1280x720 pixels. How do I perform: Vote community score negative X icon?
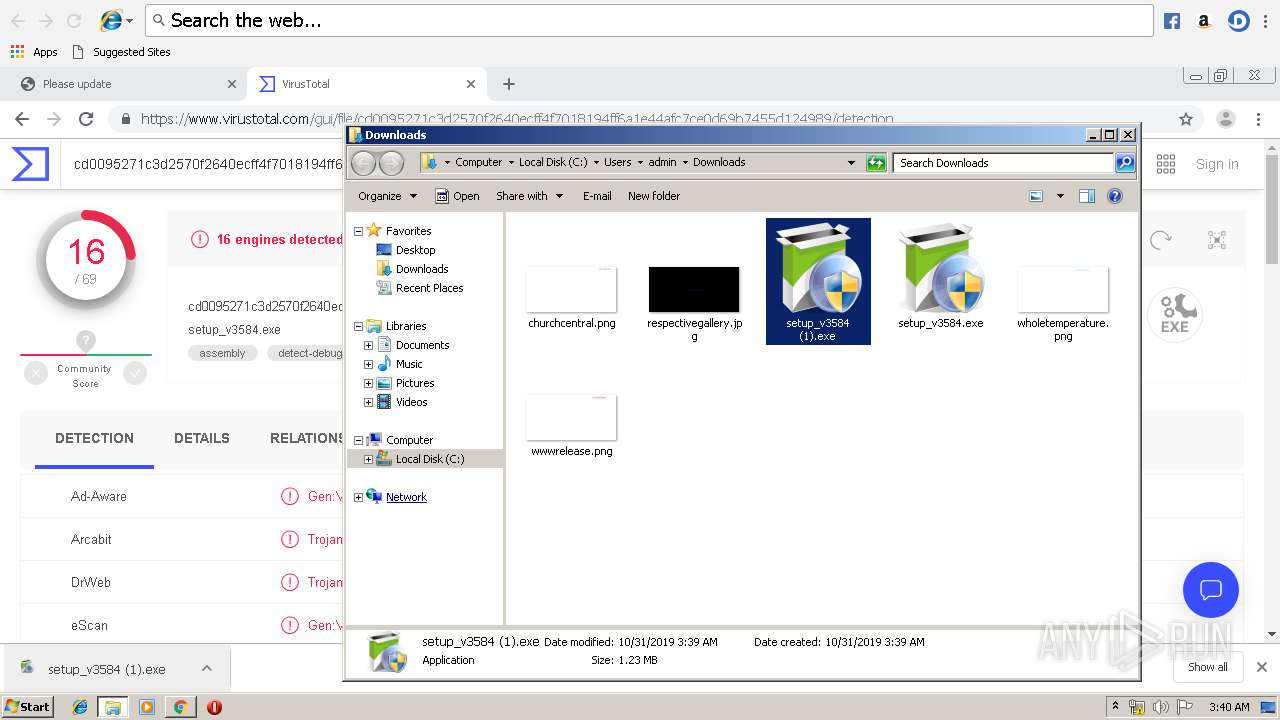click(x=36, y=373)
